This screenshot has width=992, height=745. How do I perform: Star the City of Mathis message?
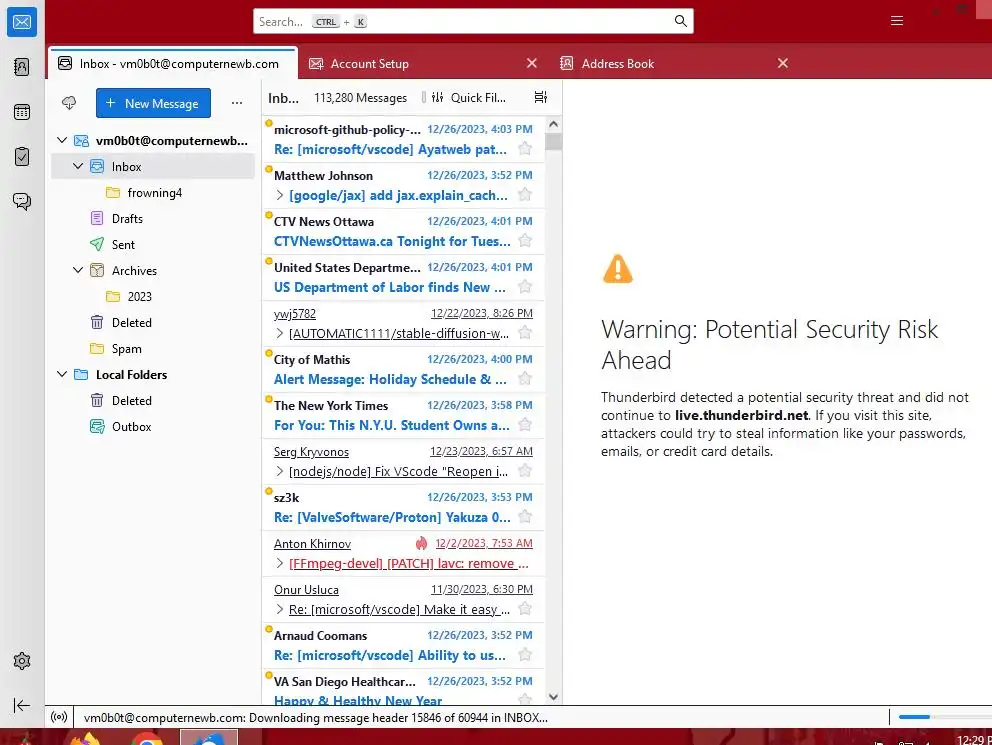(524, 379)
